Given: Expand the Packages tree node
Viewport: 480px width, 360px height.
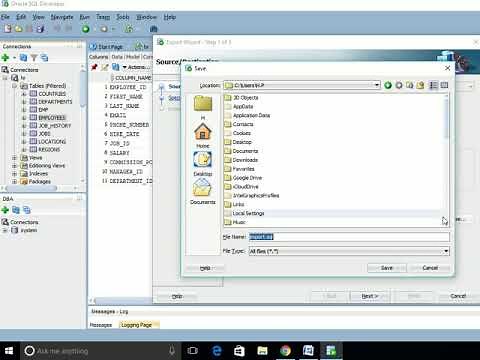Looking at the screenshot, I should tap(14, 182).
